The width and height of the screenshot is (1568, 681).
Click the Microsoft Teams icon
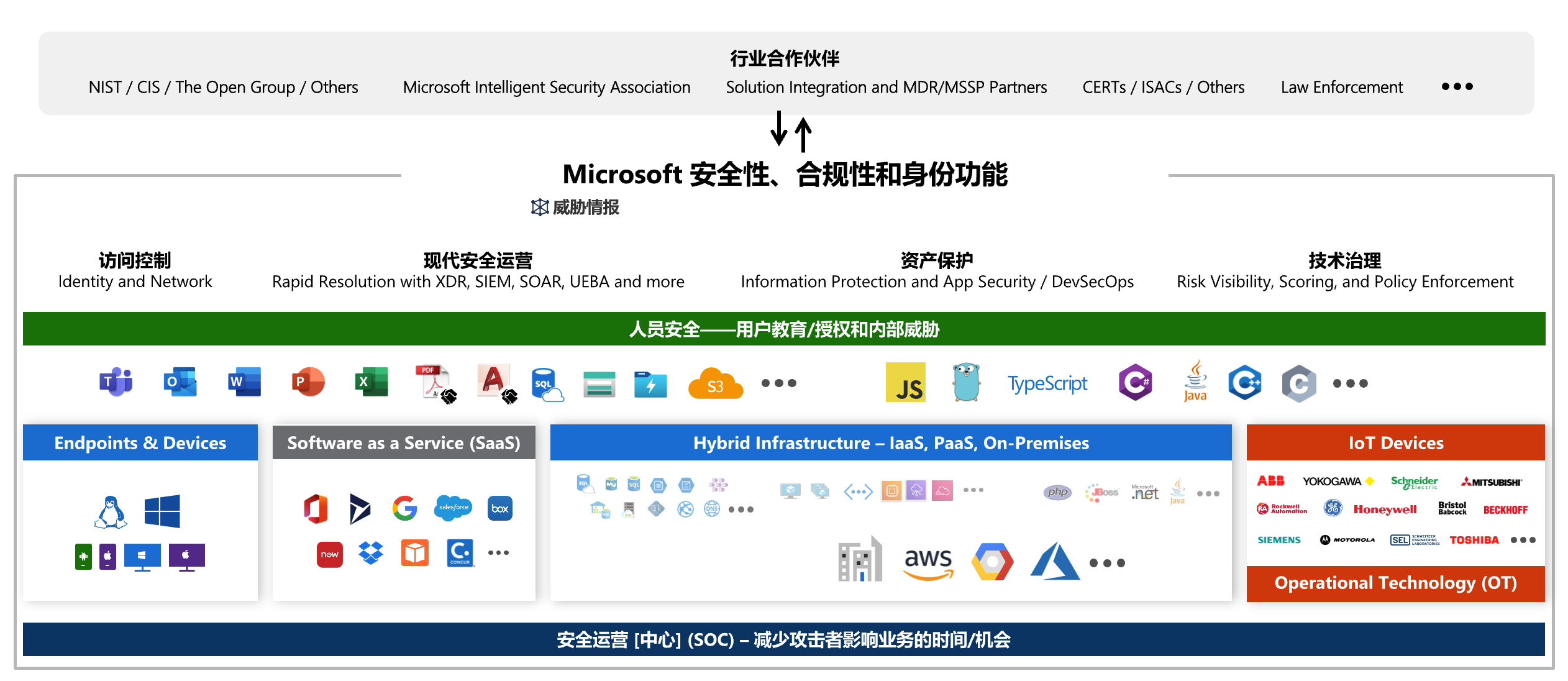(116, 382)
